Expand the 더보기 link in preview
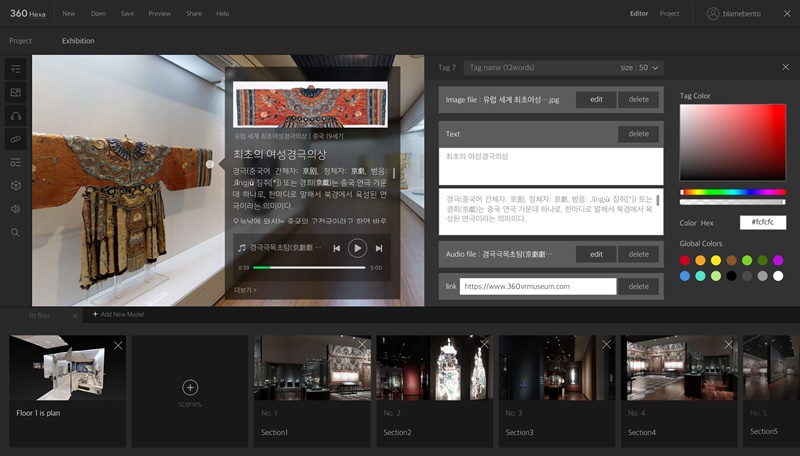 click(x=244, y=290)
